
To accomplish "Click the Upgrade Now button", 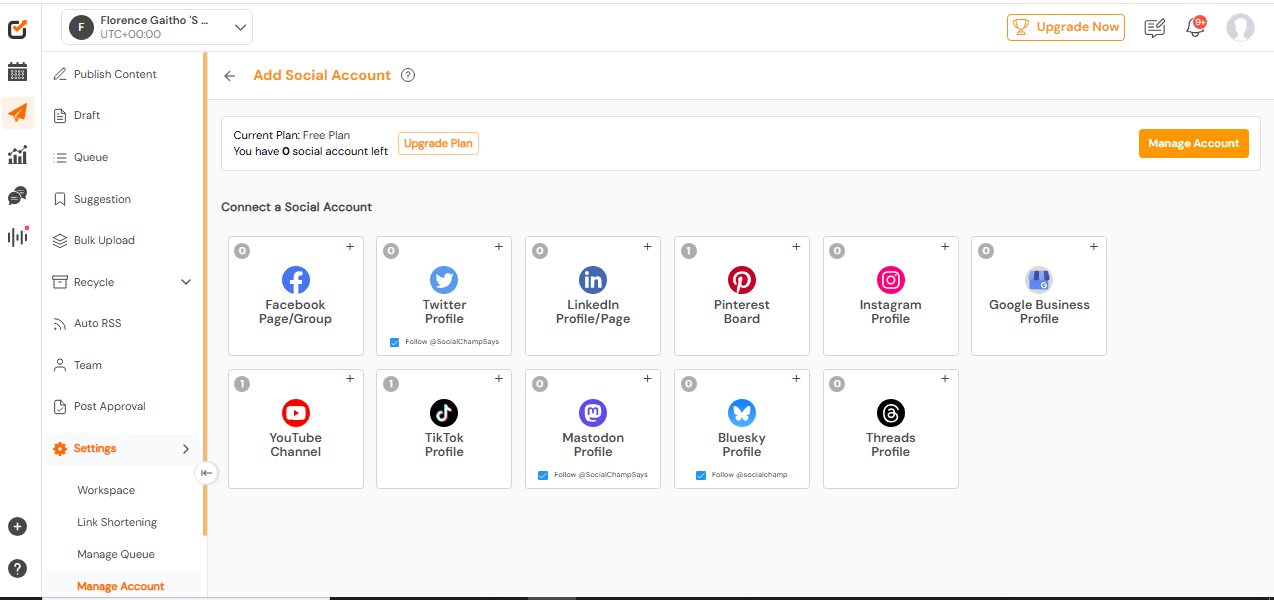I will coord(1066,27).
